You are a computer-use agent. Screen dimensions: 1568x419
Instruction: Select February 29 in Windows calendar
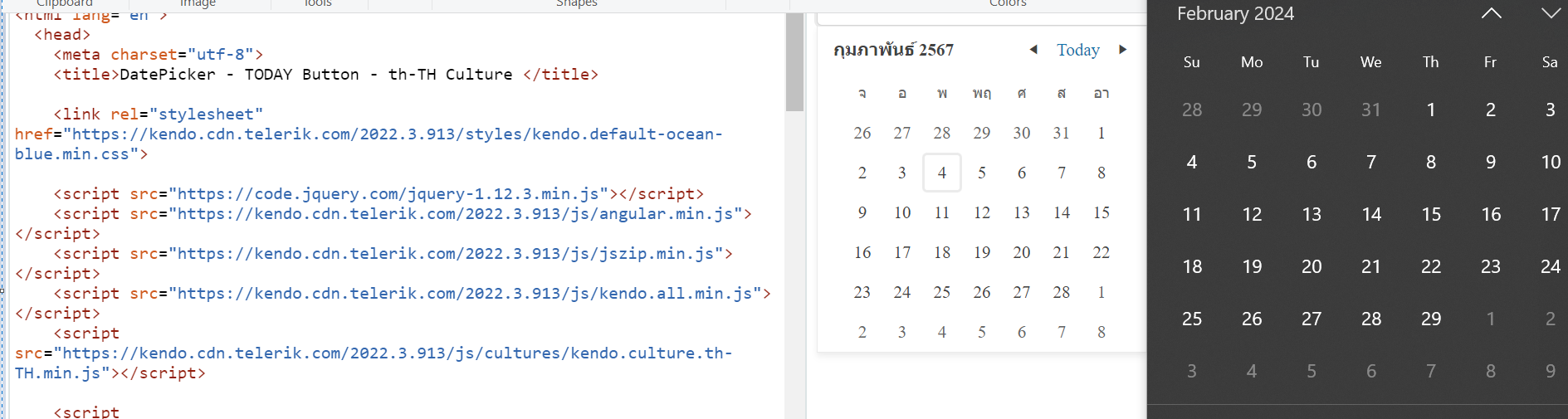point(1430,319)
